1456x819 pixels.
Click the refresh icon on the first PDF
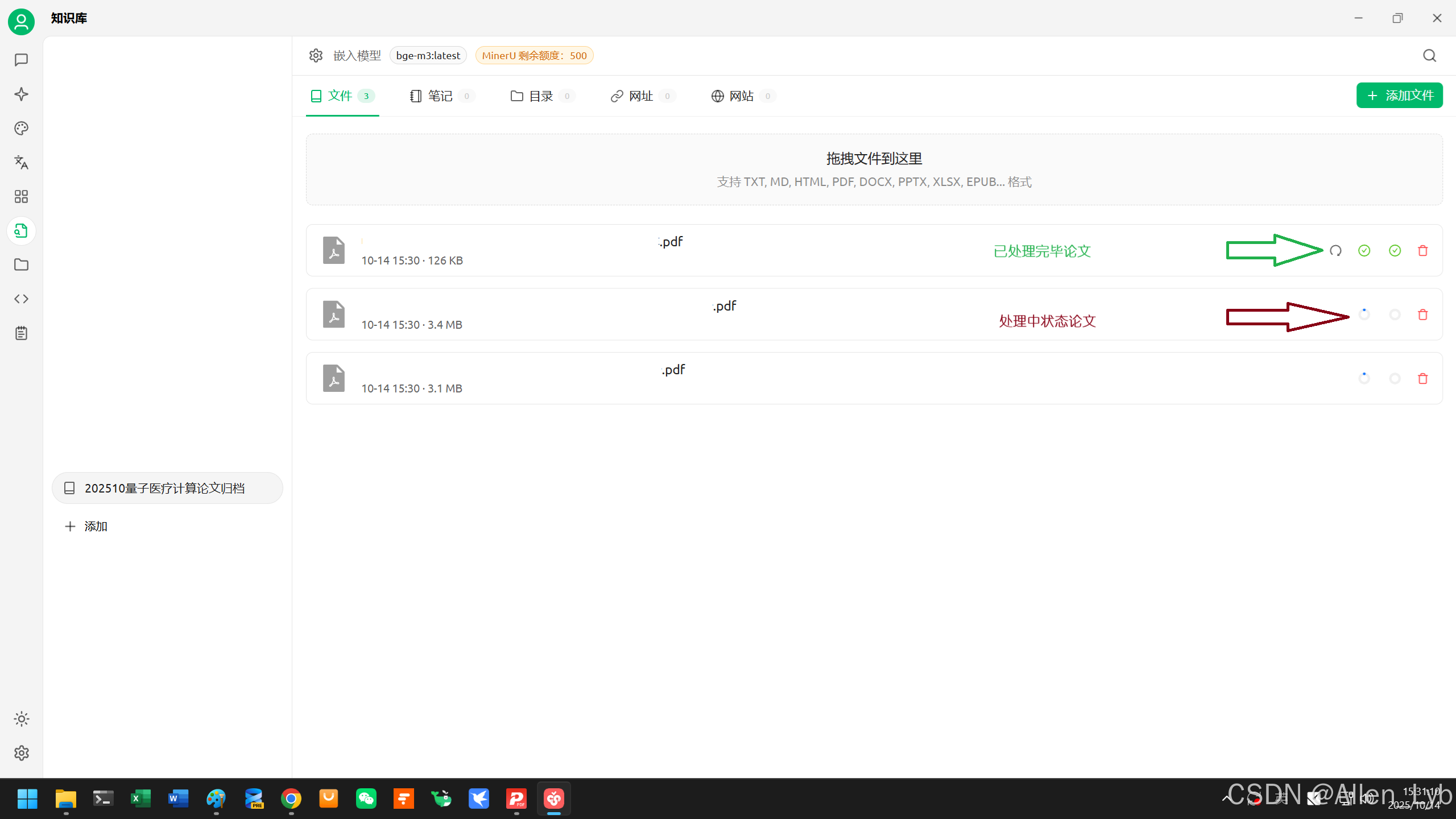tap(1335, 250)
